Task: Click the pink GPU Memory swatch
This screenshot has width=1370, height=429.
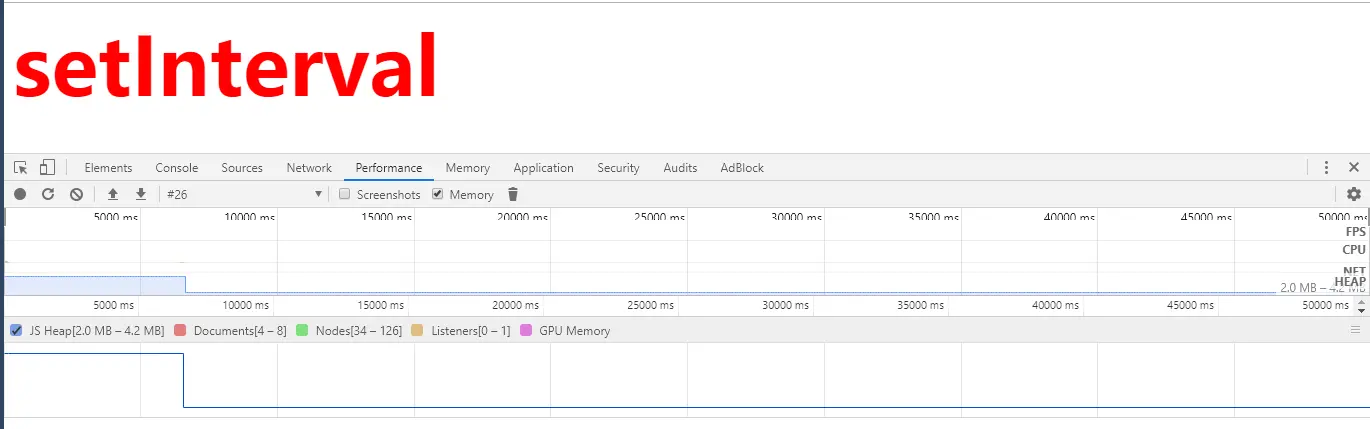Action: click(x=526, y=331)
